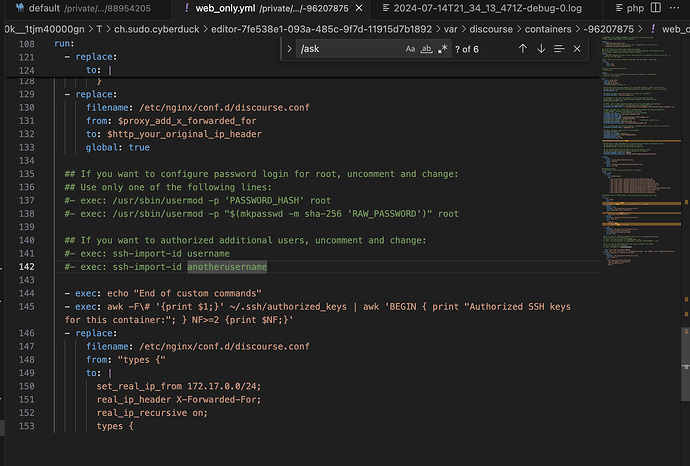690x466 pixels.
Task: Click line number 142 in gutter
Action: click(26, 267)
